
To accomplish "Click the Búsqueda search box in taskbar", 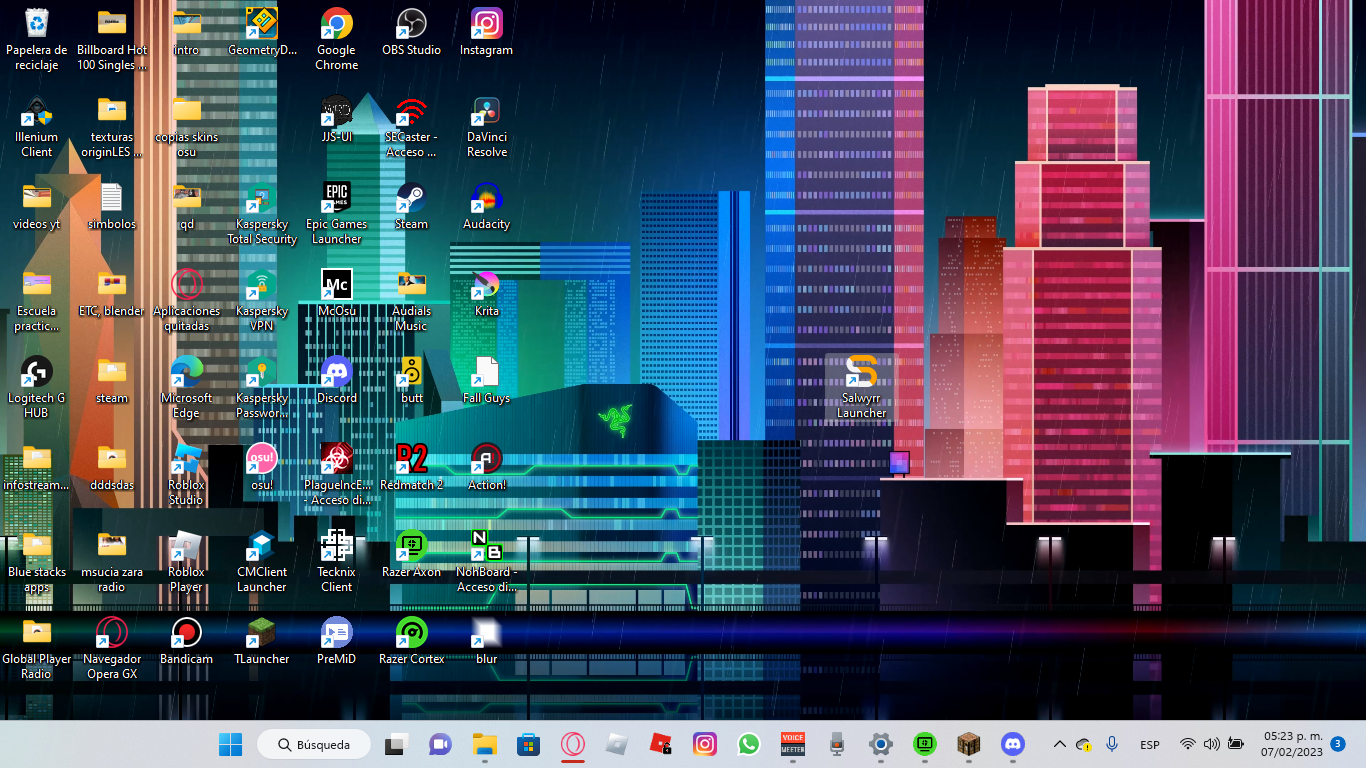I will (314, 744).
